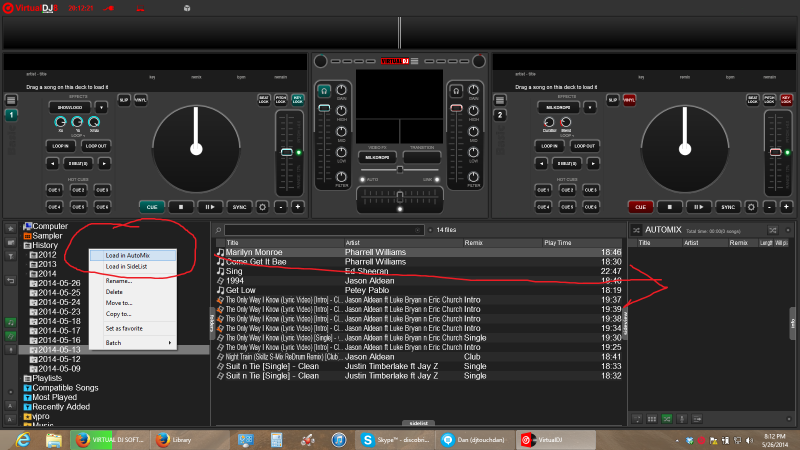Toggle VINYL mode on deck 1
This screenshot has height=450, width=800.
coord(141,100)
